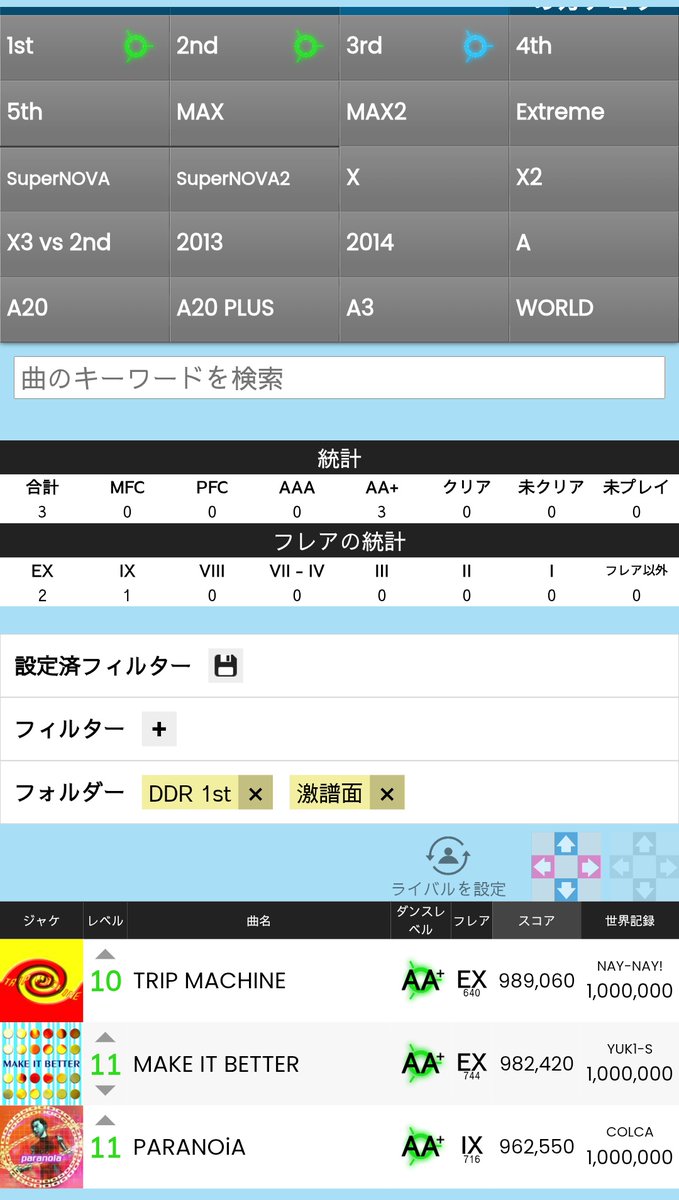679x1200 pixels.
Task: Open the Extreme version folder
Action: [x=594, y=112]
